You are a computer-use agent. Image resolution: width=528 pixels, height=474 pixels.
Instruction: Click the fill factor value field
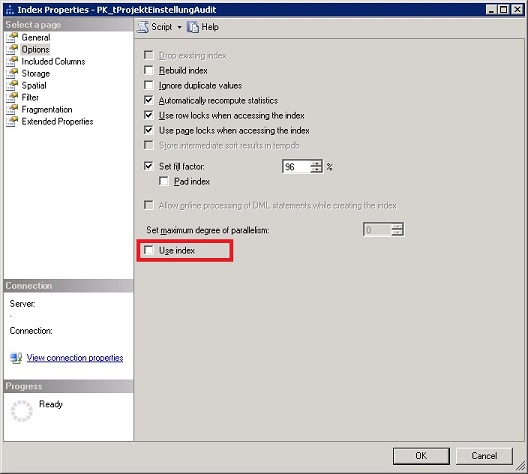(296, 167)
